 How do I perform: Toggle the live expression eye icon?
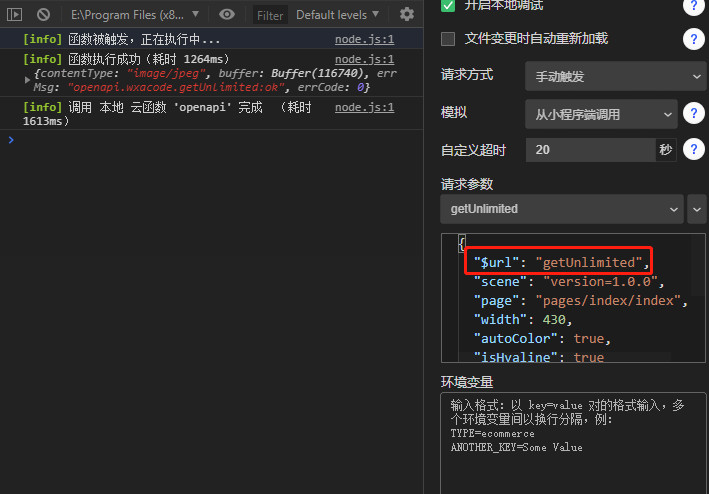(227, 14)
